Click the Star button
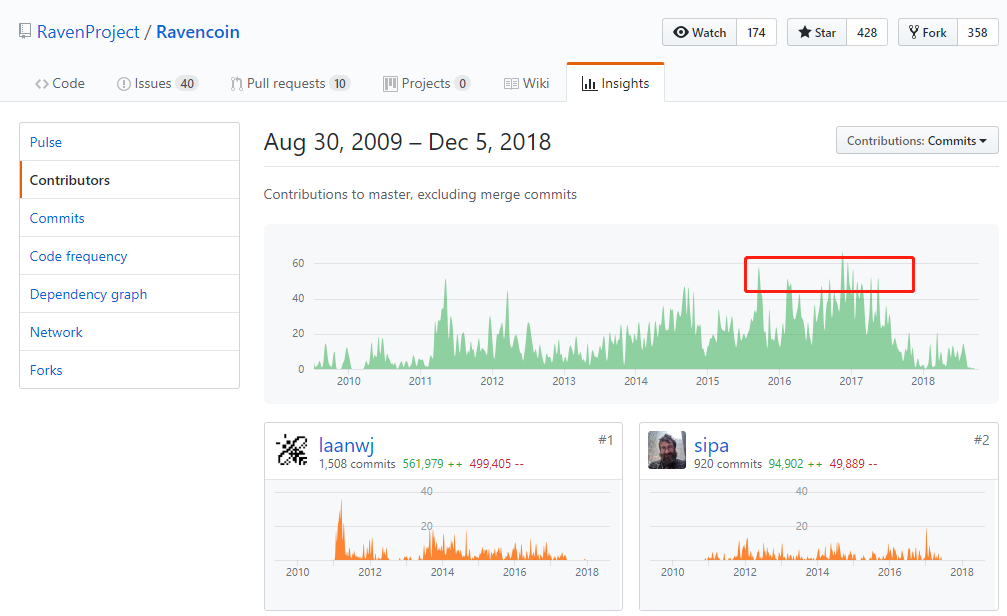Viewport: 1007px width, 616px height. coord(817,32)
